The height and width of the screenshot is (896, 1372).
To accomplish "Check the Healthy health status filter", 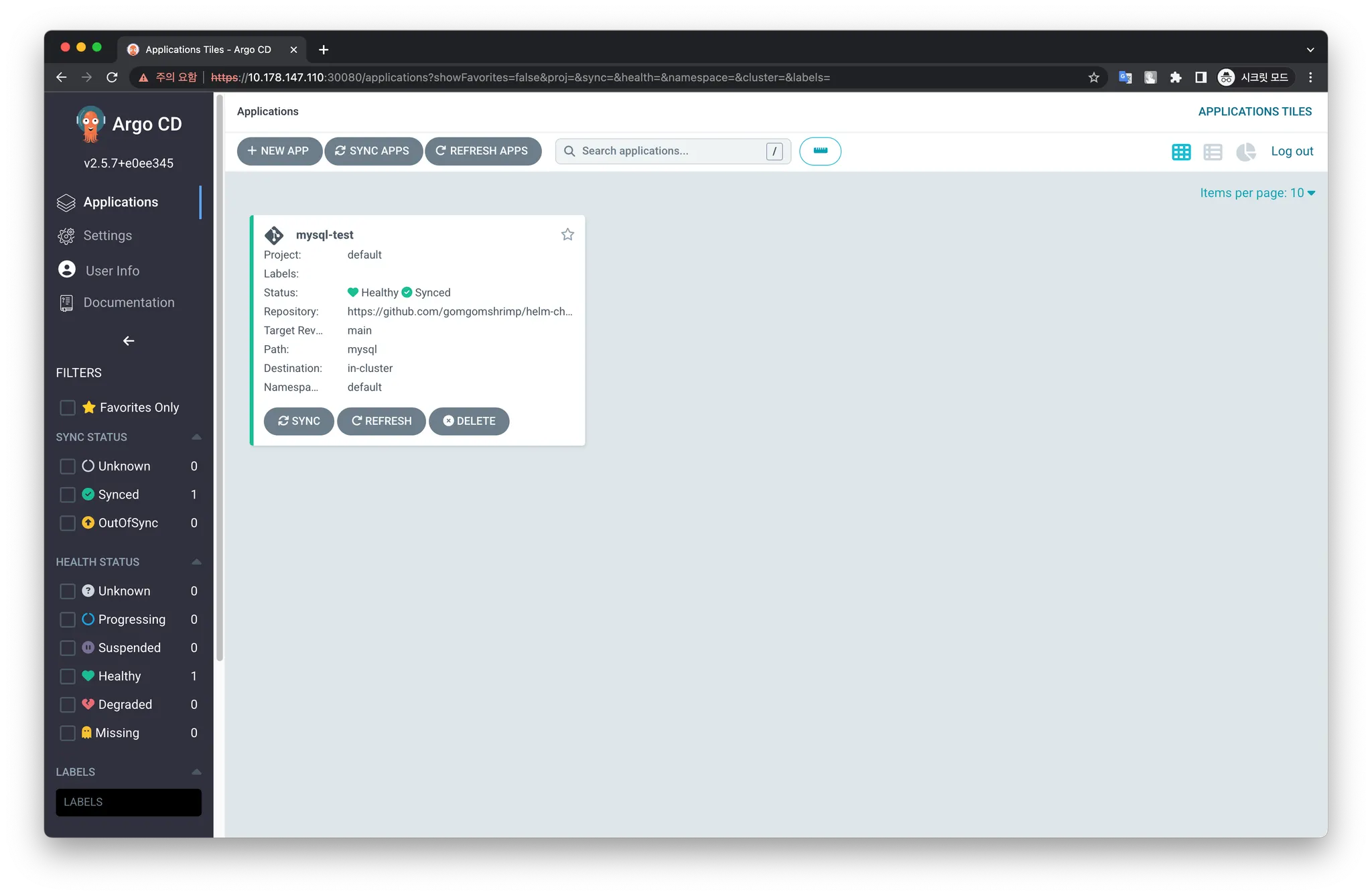I will pos(68,676).
